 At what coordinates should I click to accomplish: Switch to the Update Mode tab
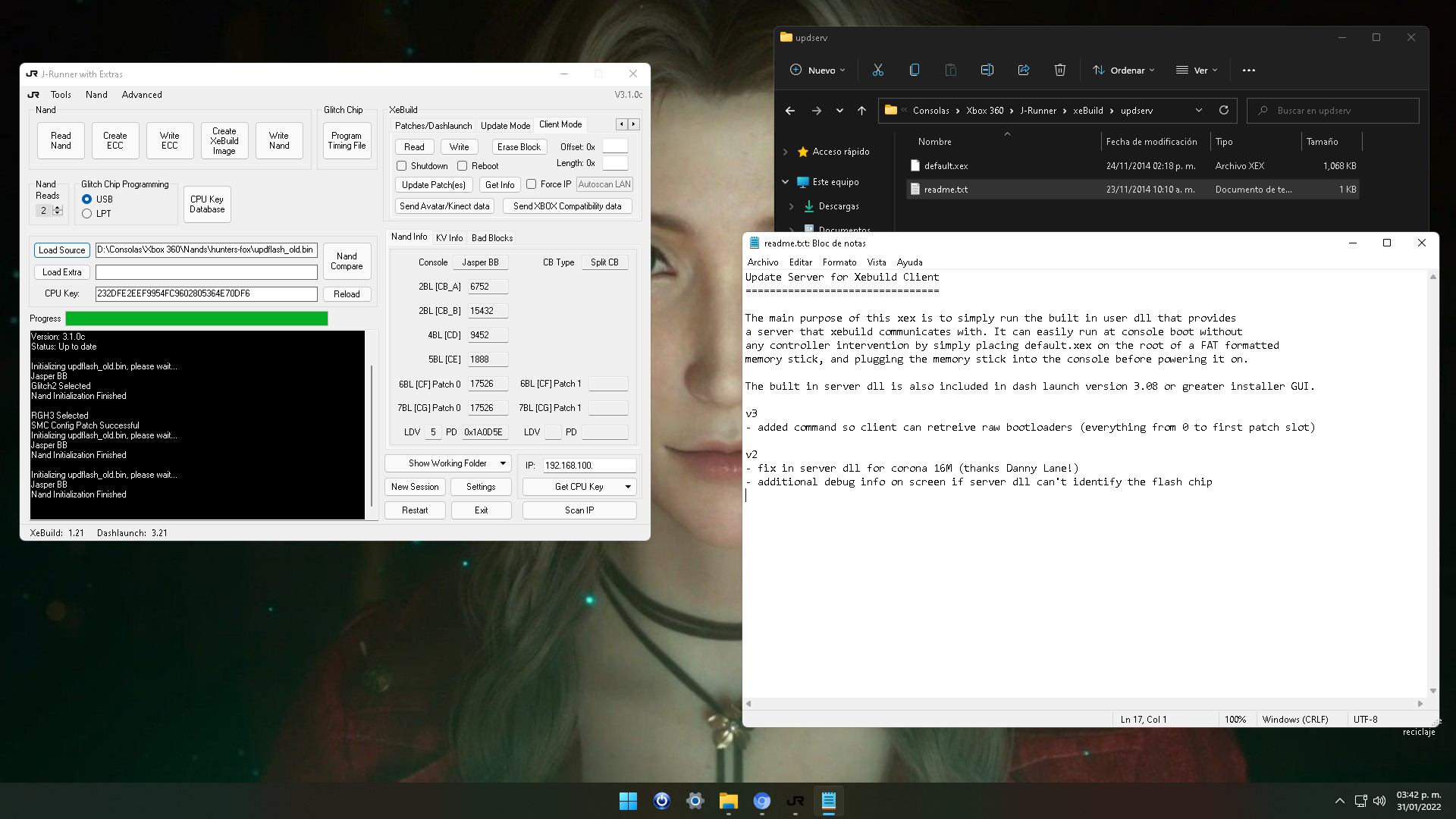505,126
